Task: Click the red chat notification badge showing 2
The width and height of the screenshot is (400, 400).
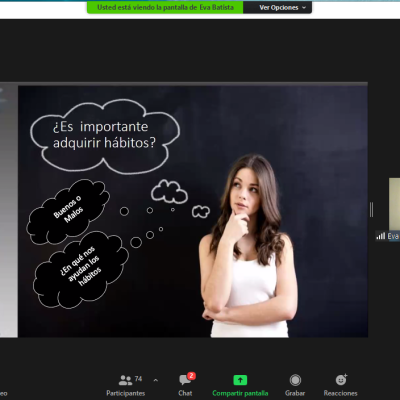Action: tap(191, 376)
